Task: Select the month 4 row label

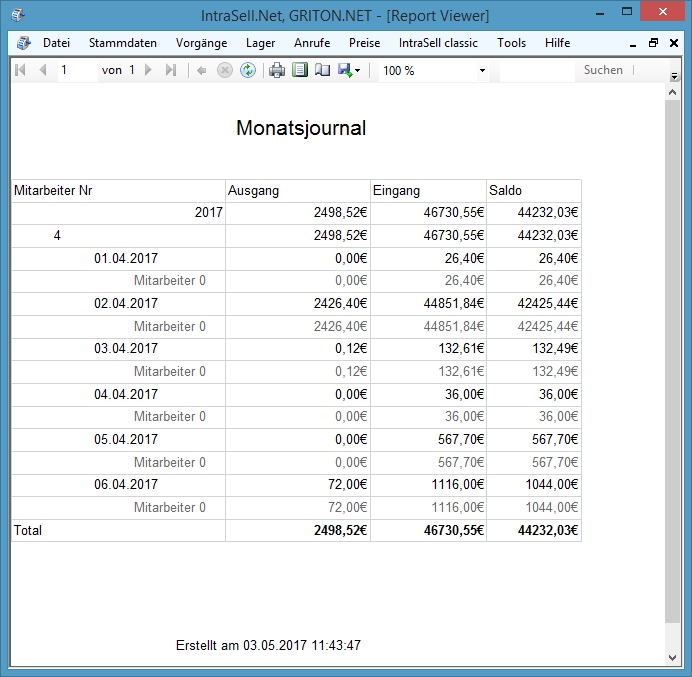Action: (57, 236)
